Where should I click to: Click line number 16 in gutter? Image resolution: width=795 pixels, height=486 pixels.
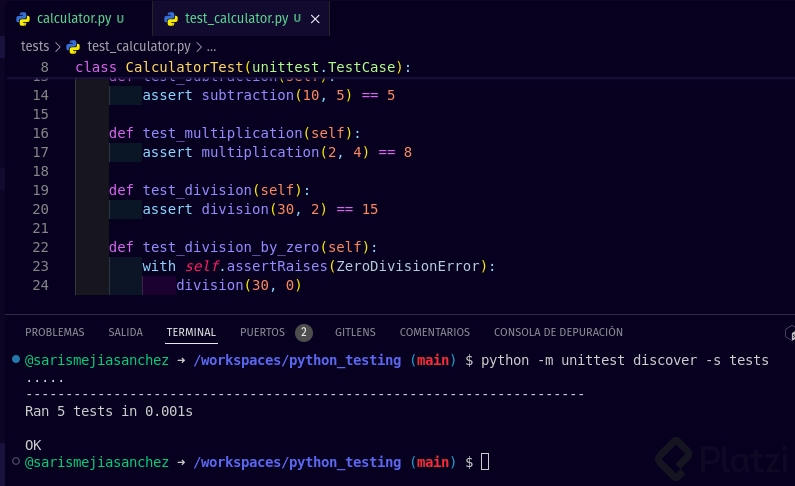[x=41, y=133]
